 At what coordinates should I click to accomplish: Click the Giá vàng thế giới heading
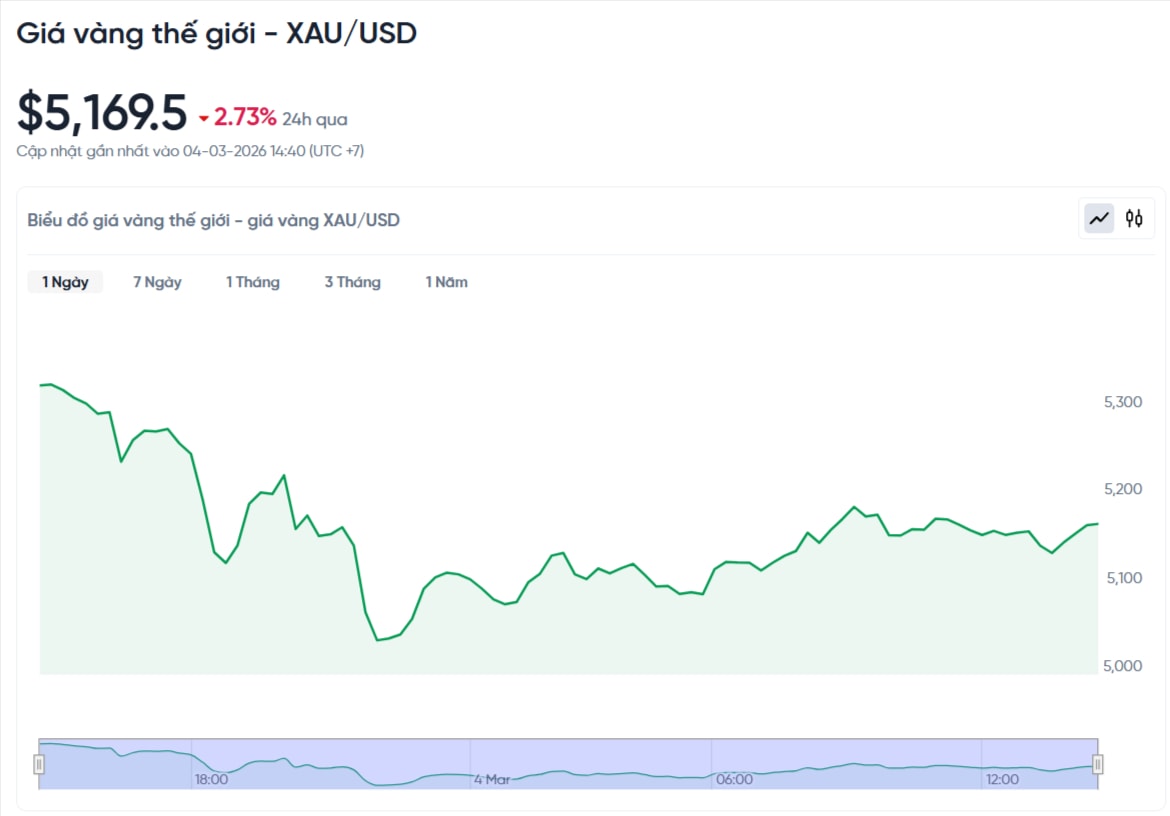[x=216, y=33]
